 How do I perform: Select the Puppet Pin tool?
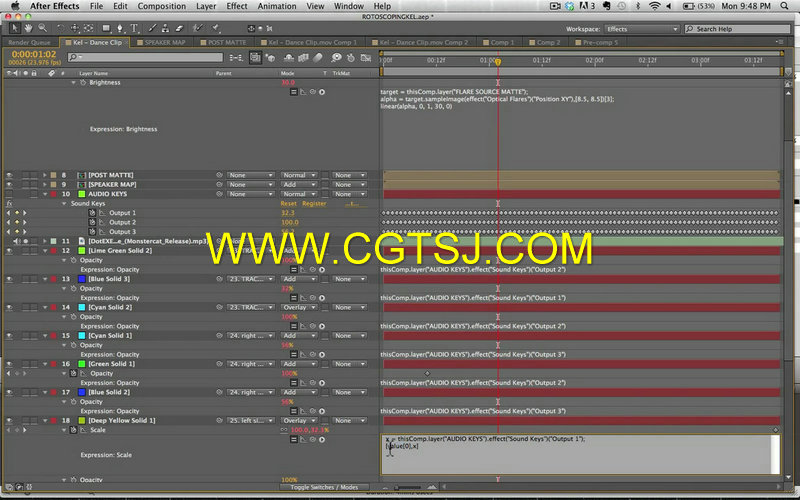[x=216, y=29]
